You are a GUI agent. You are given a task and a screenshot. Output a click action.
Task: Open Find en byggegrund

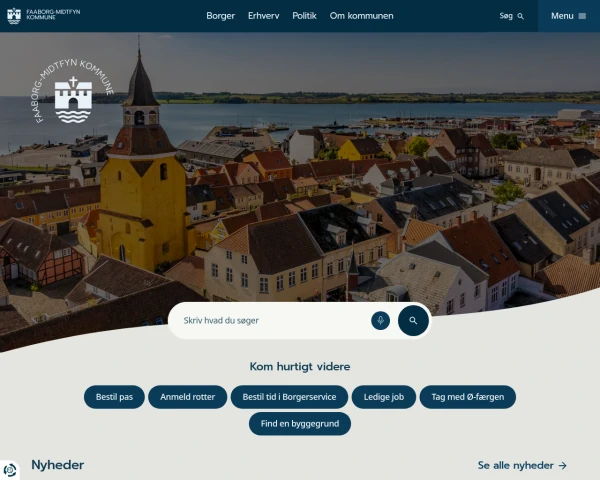pyautogui.click(x=300, y=424)
